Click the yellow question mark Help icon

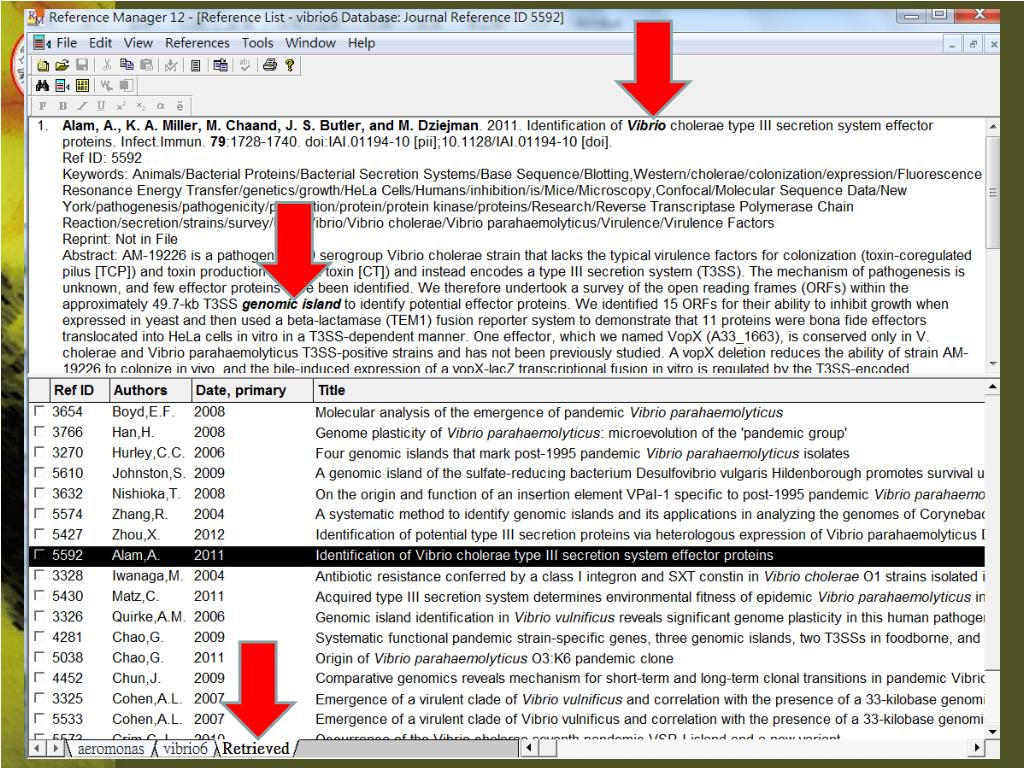[x=289, y=65]
